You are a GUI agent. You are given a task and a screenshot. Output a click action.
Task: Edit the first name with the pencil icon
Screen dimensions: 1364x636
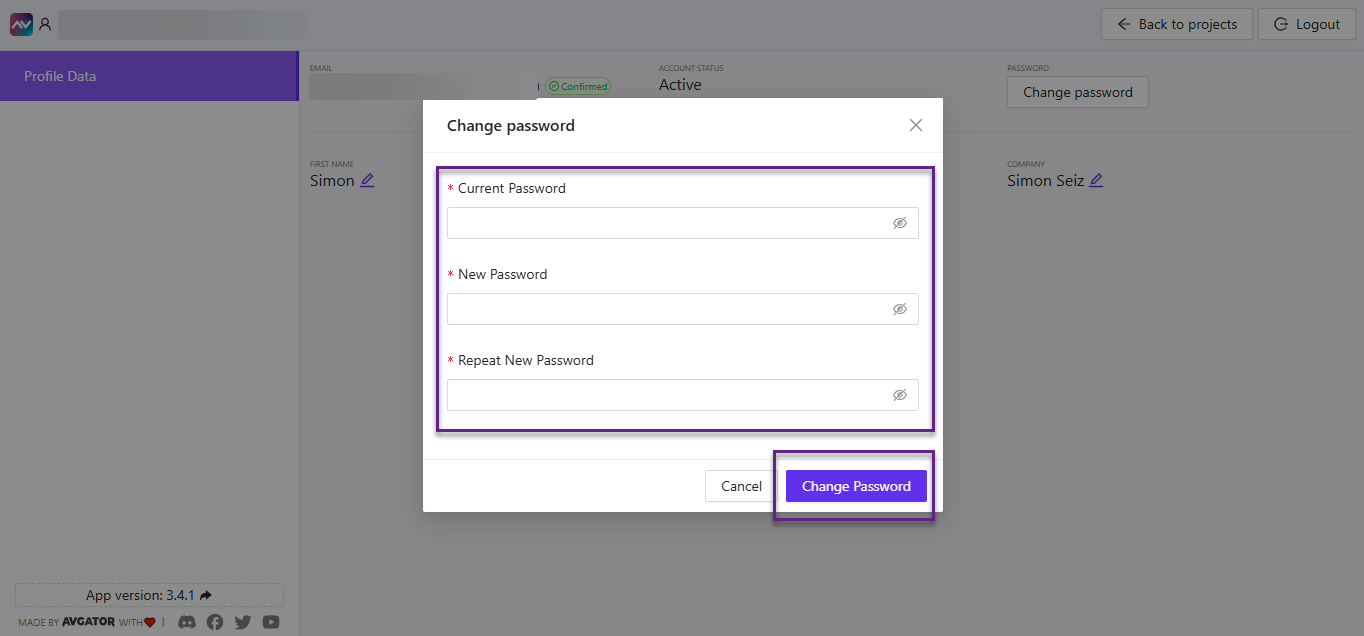point(366,181)
